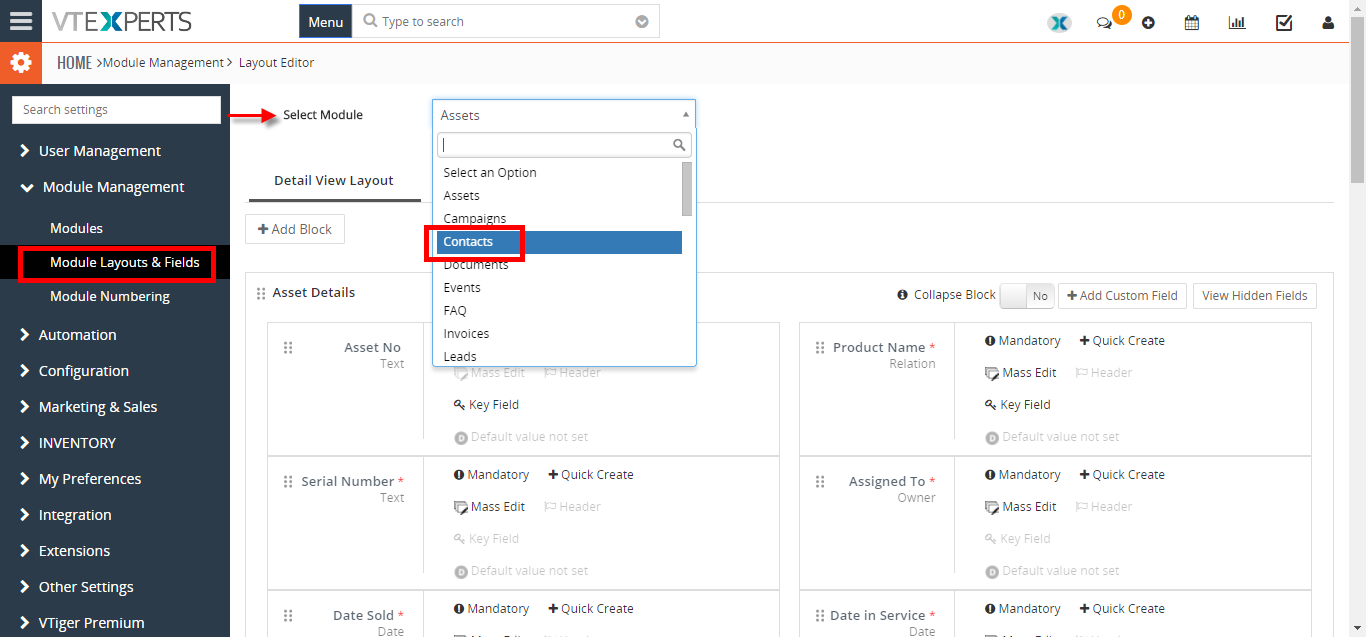Choose Campaigns from module list
1366x637 pixels.
560,219
